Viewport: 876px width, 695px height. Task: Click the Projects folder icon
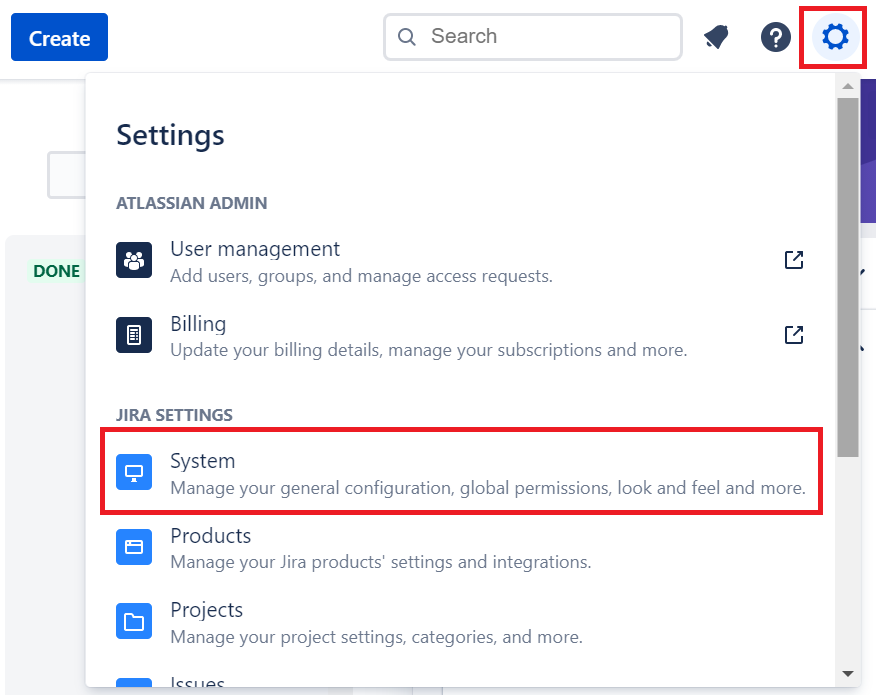click(134, 620)
